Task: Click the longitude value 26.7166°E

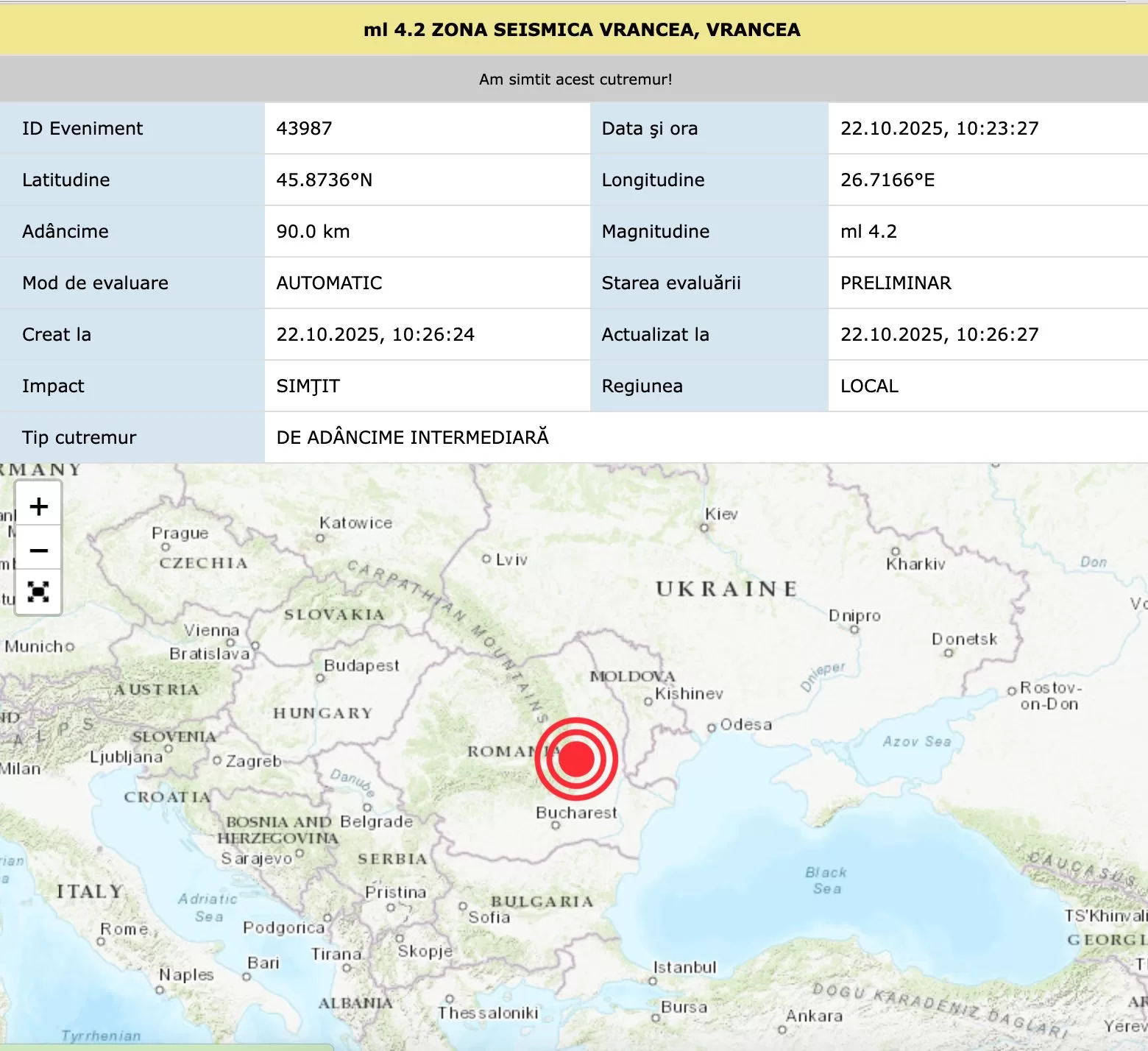Action: point(887,180)
